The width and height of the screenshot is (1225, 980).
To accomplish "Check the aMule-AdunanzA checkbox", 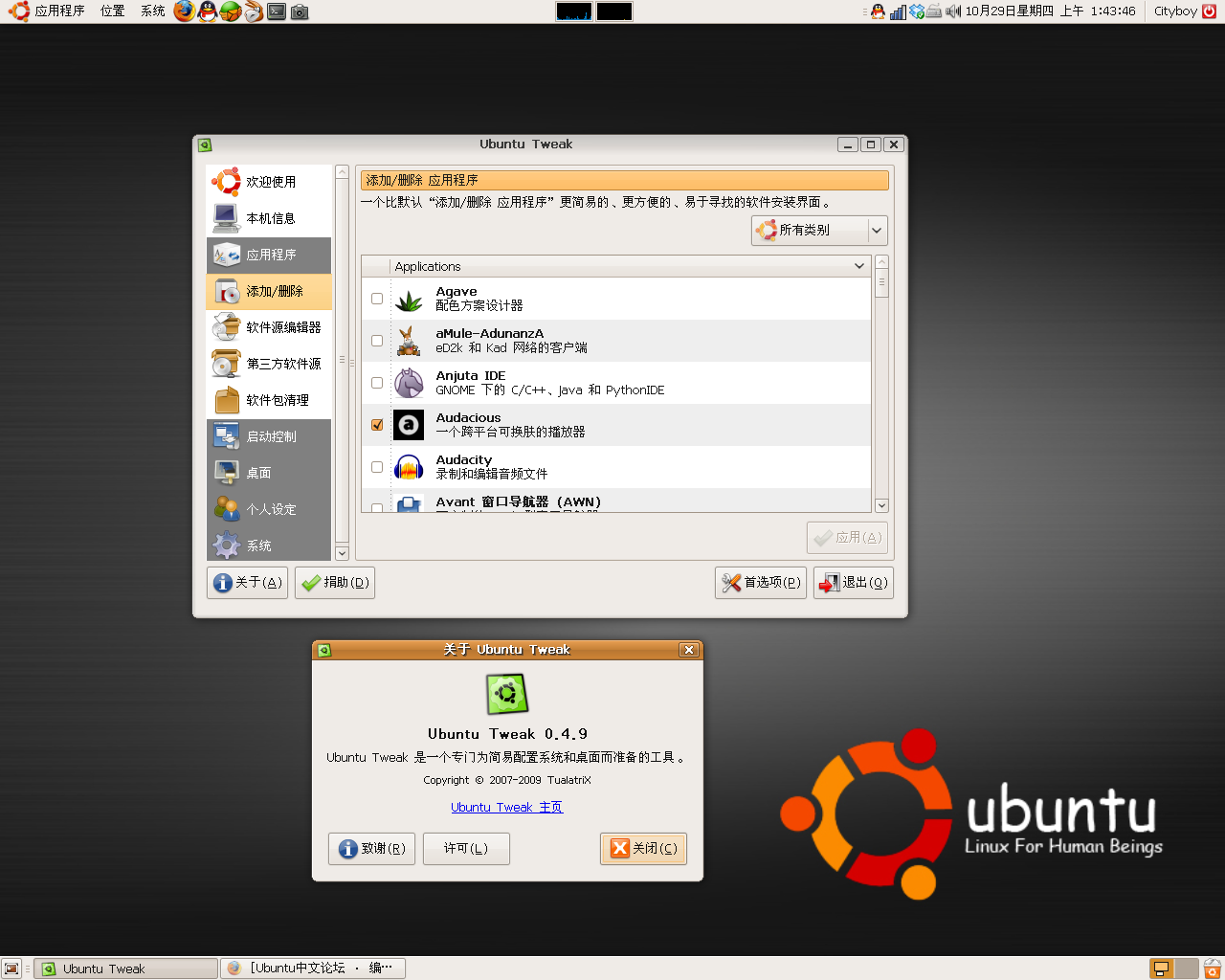I will [377, 341].
